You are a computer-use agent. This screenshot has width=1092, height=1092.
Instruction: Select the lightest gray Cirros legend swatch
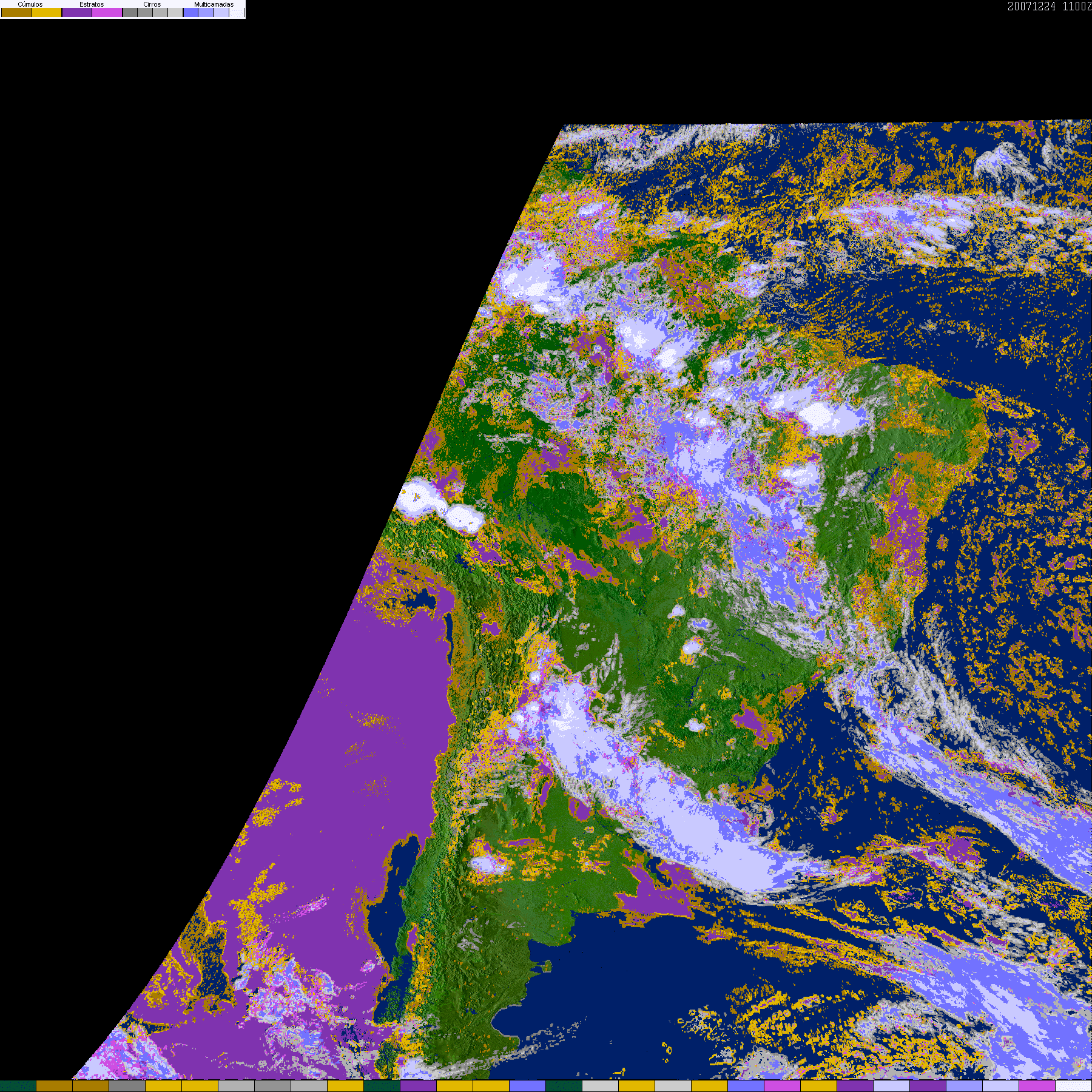175,12
